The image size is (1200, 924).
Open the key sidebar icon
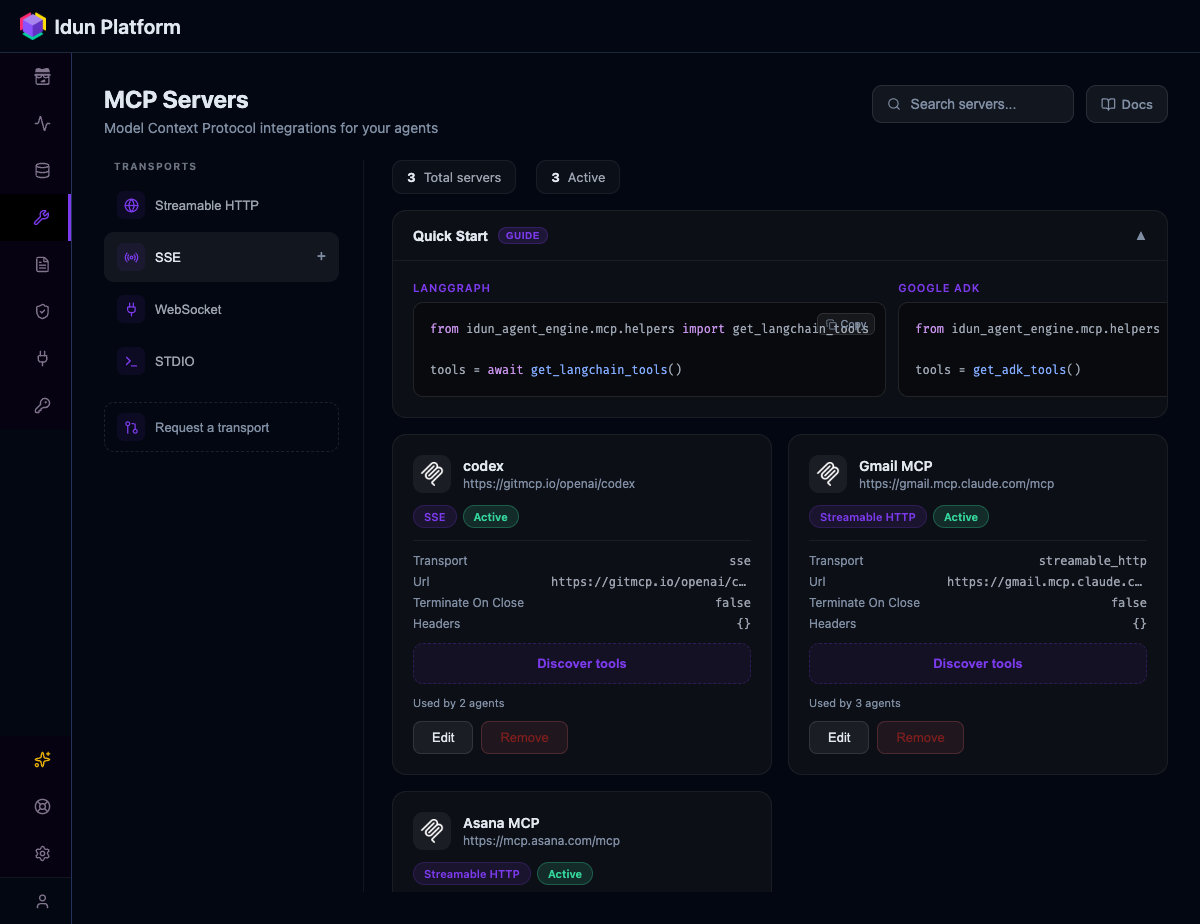42,405
